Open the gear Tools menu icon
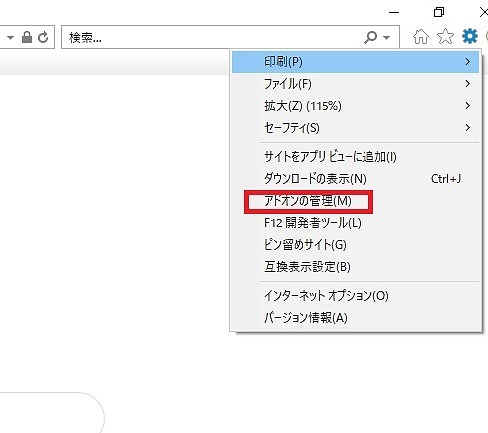488x433 pixels. [x=470, y=36]
